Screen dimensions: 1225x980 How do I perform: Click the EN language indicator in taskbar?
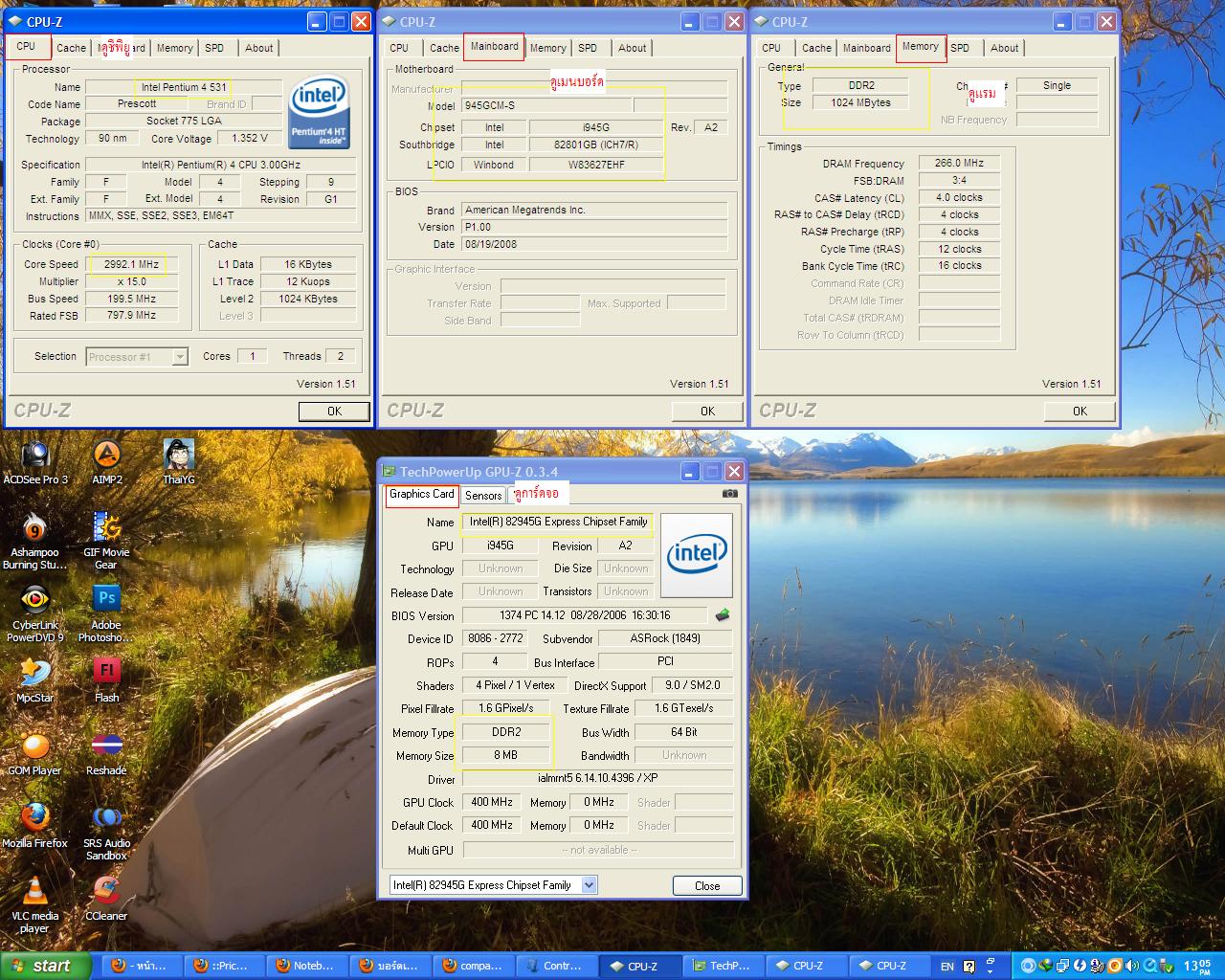947,967
